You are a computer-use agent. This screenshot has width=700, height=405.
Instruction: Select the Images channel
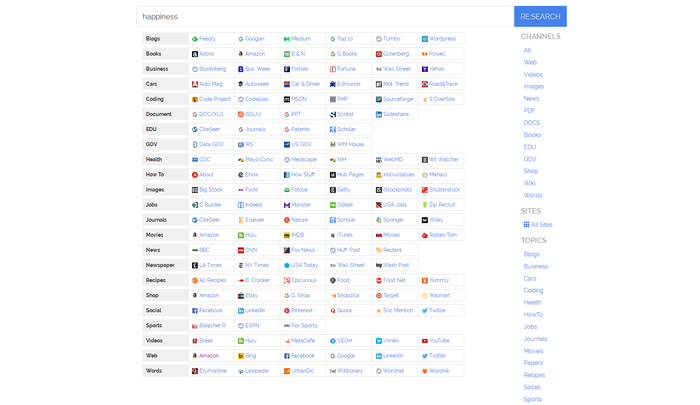tap(534, 87)
